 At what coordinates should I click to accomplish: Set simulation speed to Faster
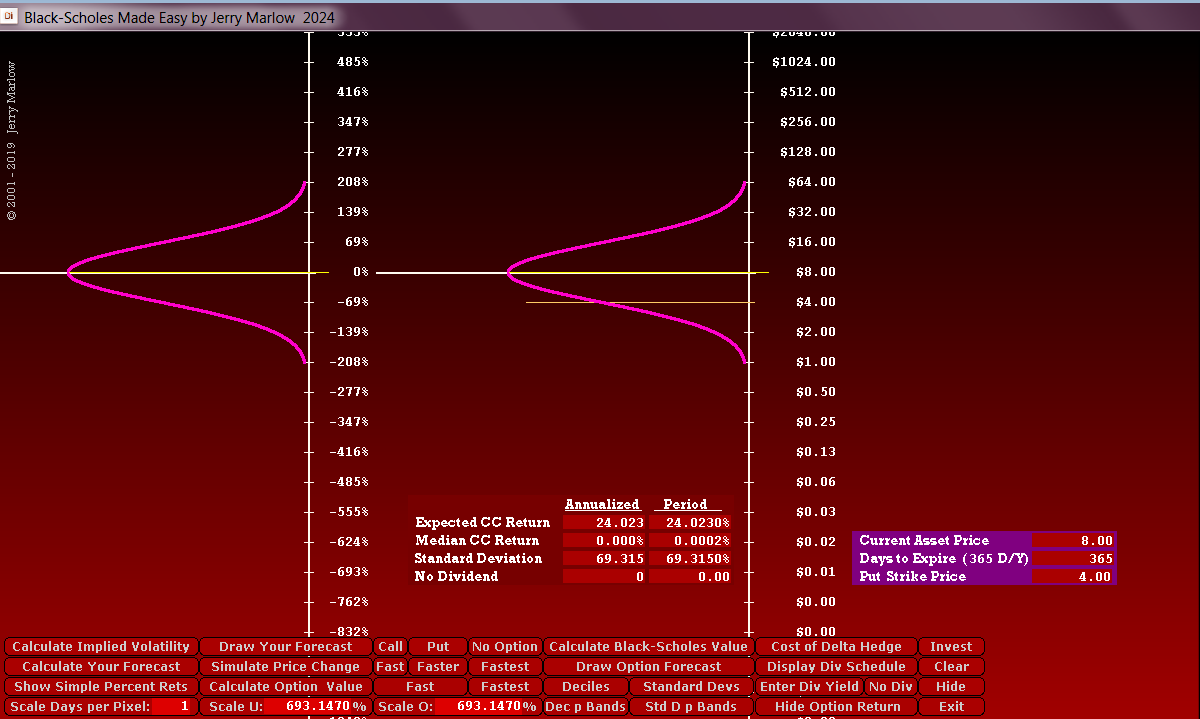pyautogui.click(x=438, y=667)
